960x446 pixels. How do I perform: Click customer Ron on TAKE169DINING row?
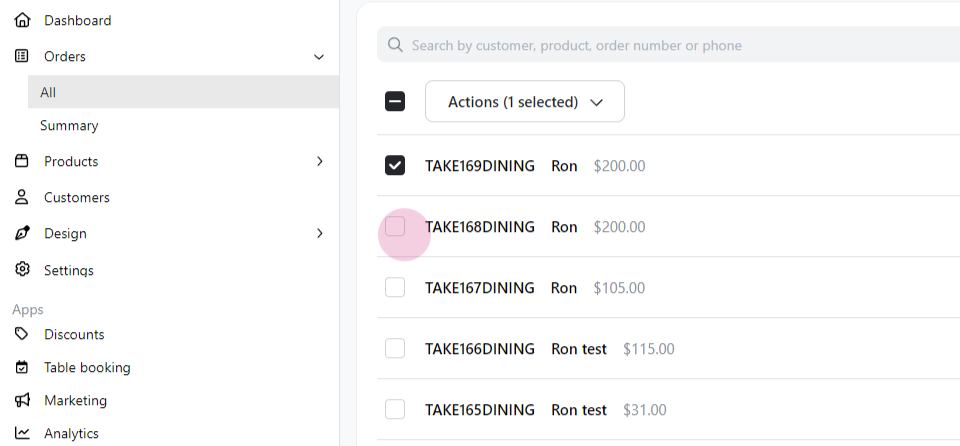click(564, 166)
